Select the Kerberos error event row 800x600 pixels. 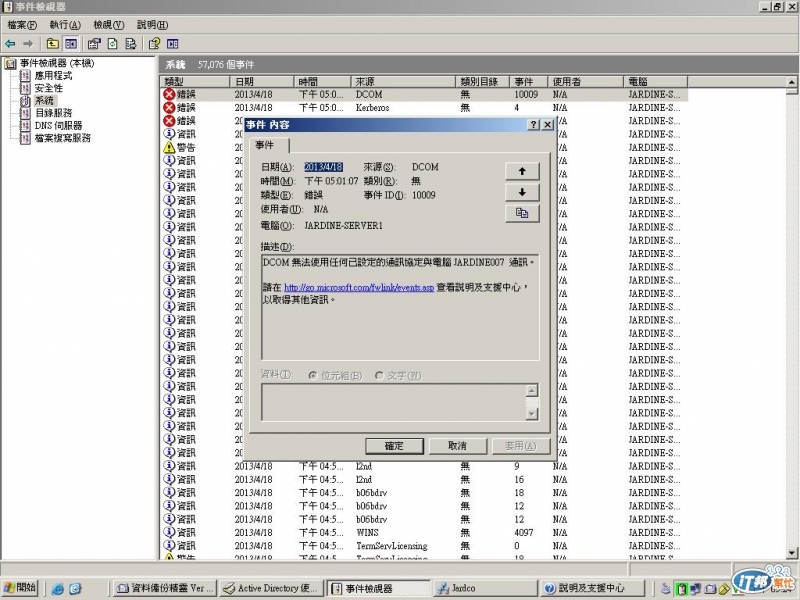(x=423, y=108)
